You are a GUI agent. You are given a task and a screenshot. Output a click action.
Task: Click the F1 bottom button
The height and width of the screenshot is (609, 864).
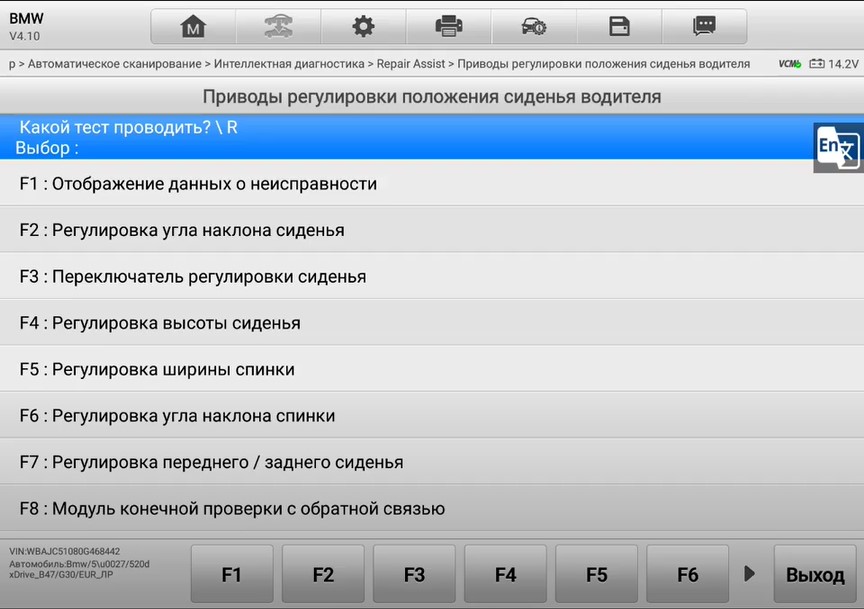(232, 574)
